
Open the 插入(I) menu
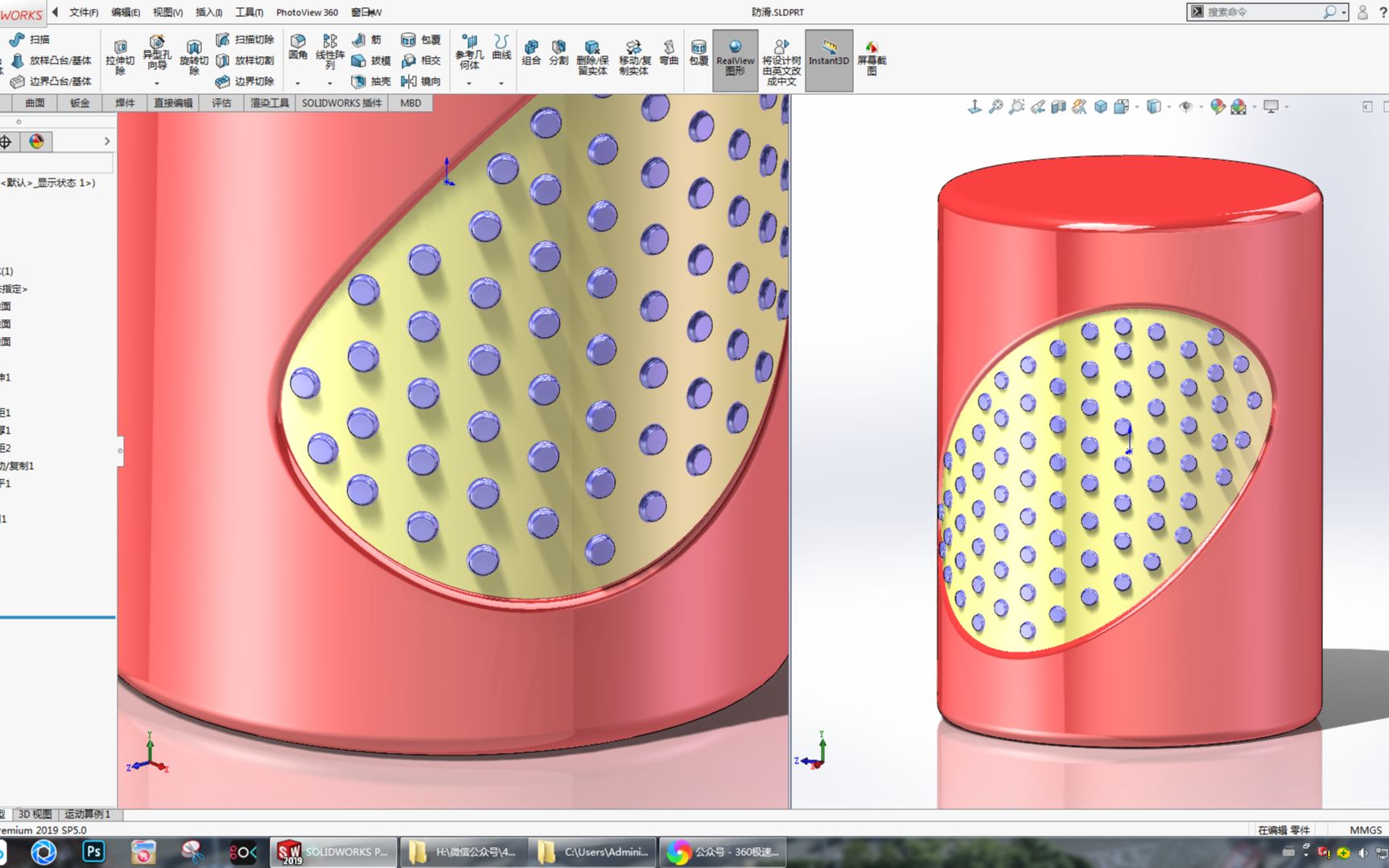tap(209, 12)
